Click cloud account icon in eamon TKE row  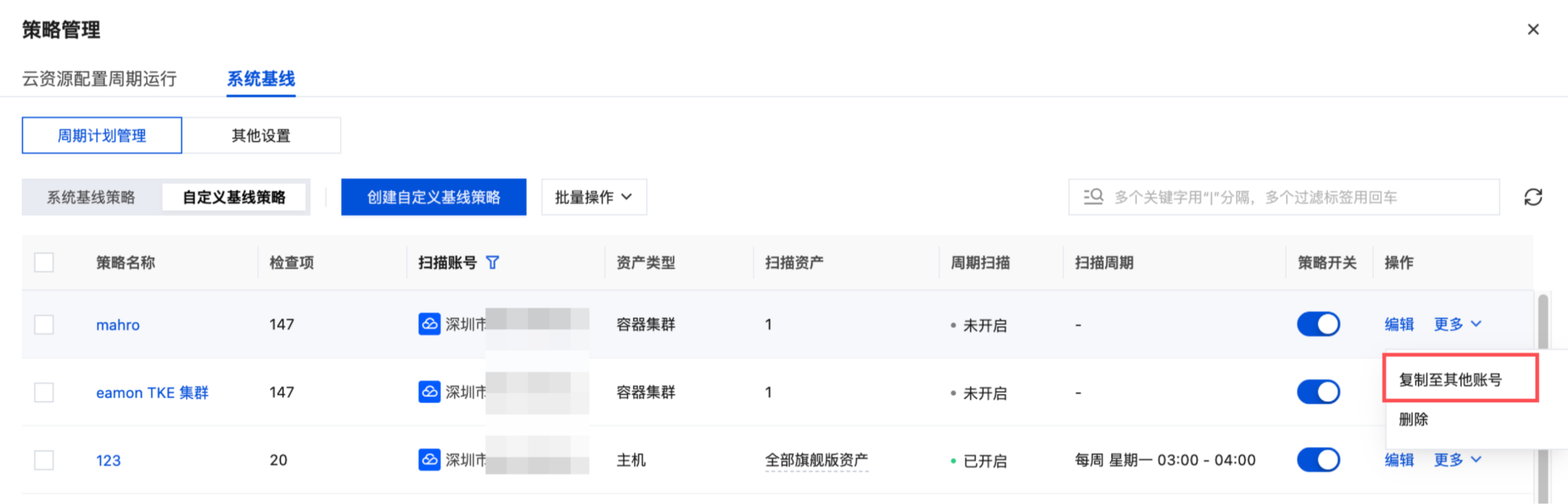(x=429, y=392)
